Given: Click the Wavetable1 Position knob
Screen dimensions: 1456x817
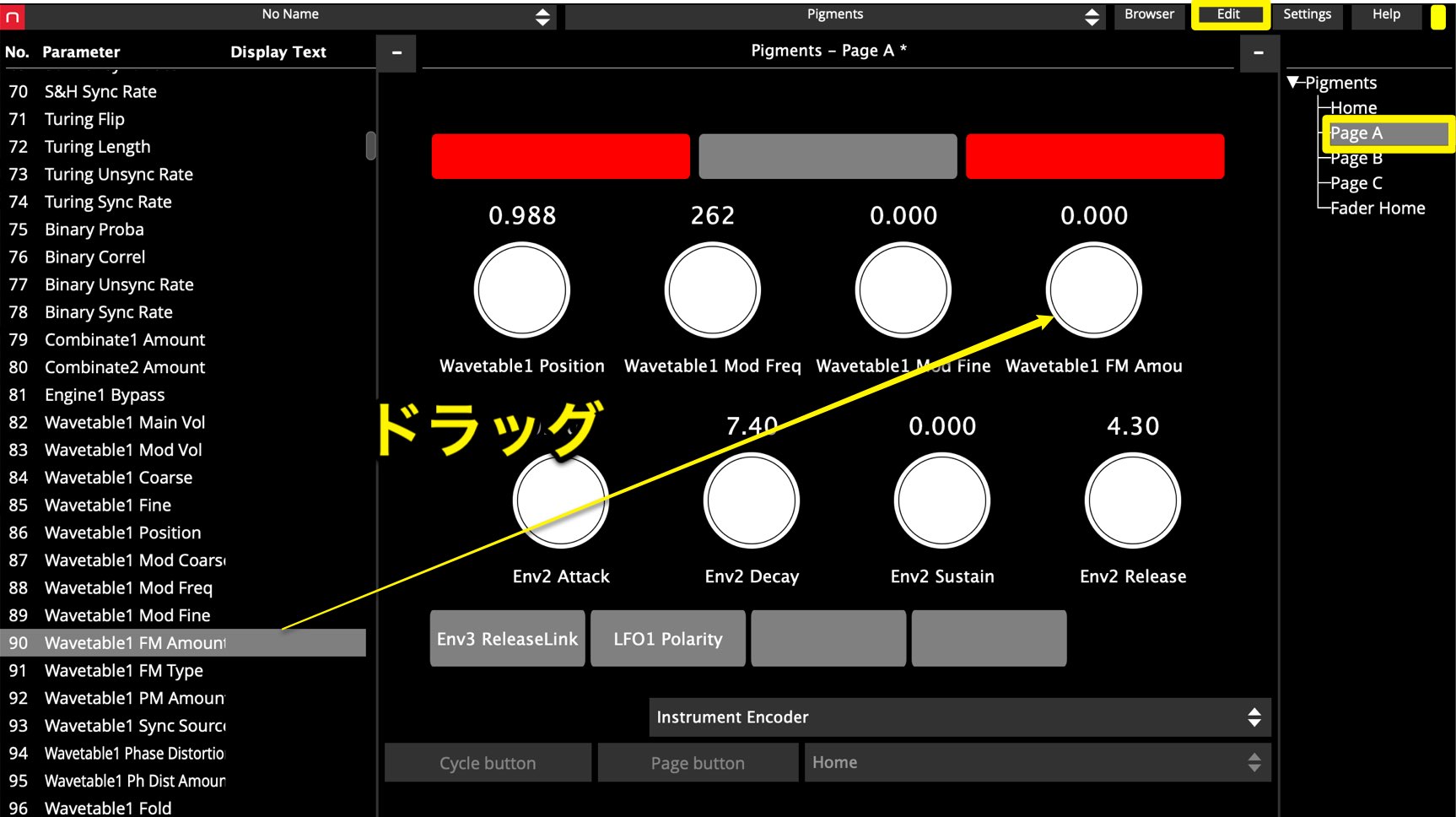Looking at the screenshot, I should click(x=522, y=290).
